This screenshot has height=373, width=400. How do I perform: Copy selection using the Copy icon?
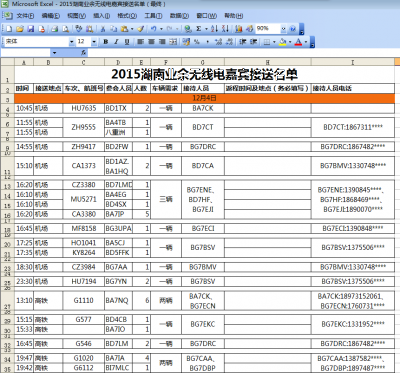pos(114,29)
